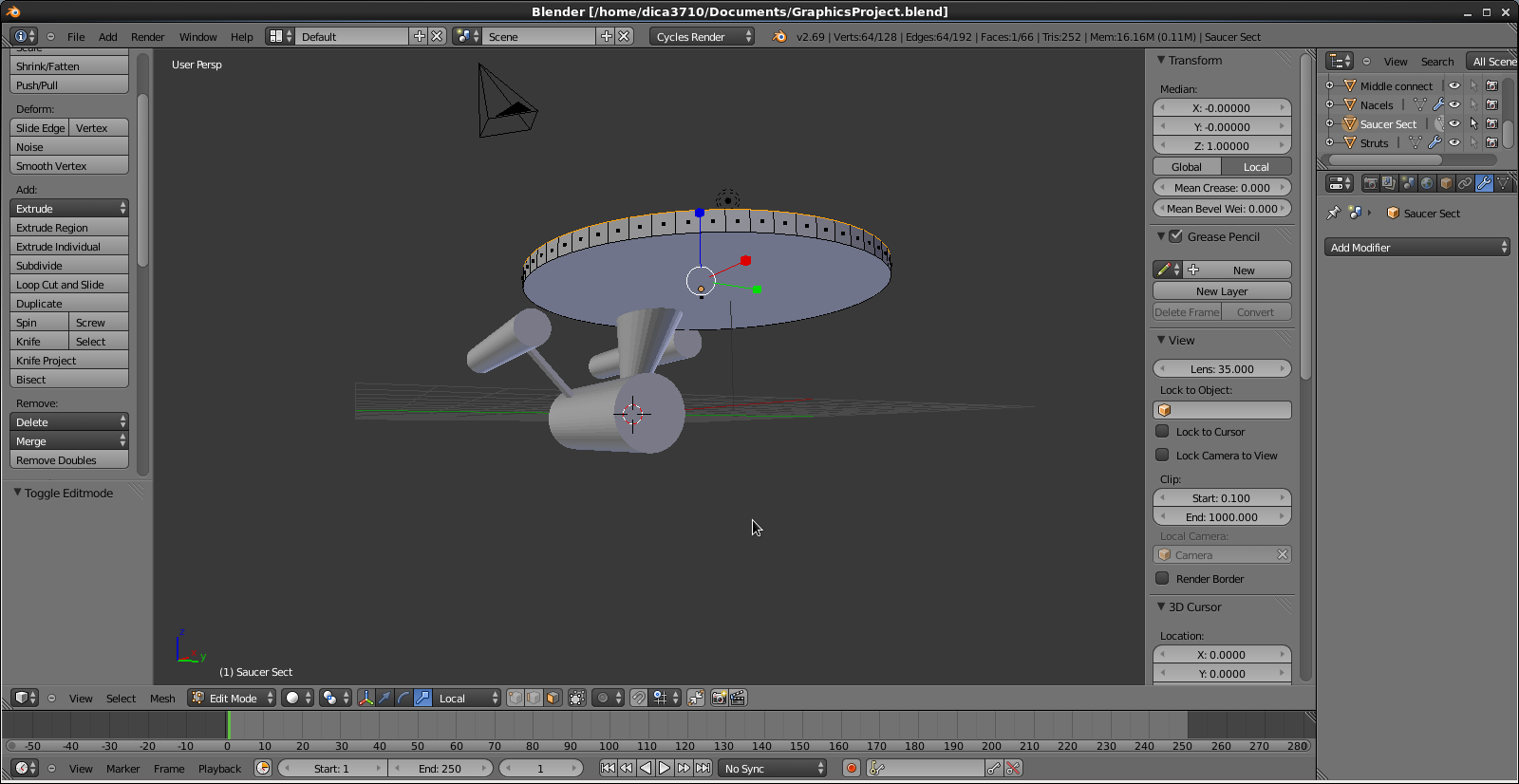The image size is (1519, 784).
Task: Open the Render properties camera tab
Action: pyautogui.click(x=1370, y=183)
